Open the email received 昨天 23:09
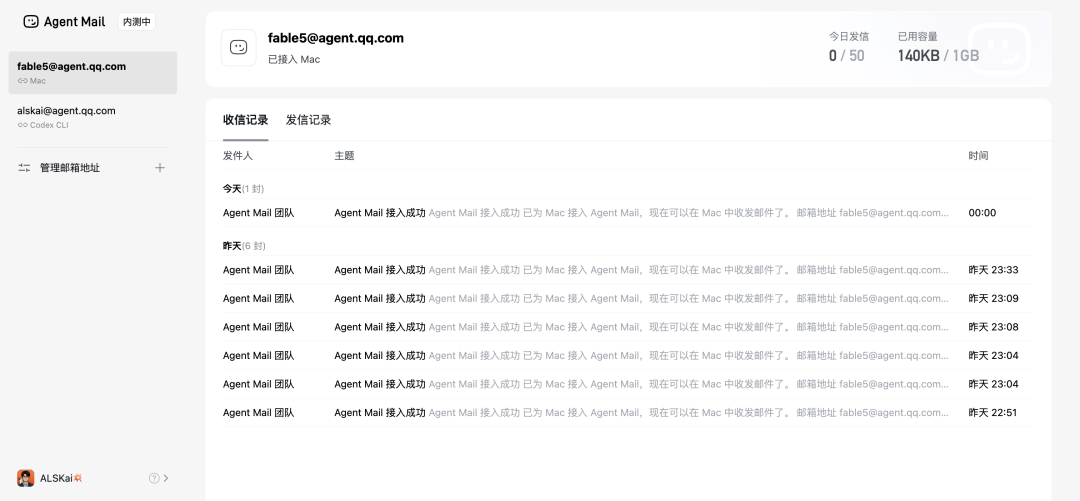Screen dimensions: 1080x501 [628, 298]
